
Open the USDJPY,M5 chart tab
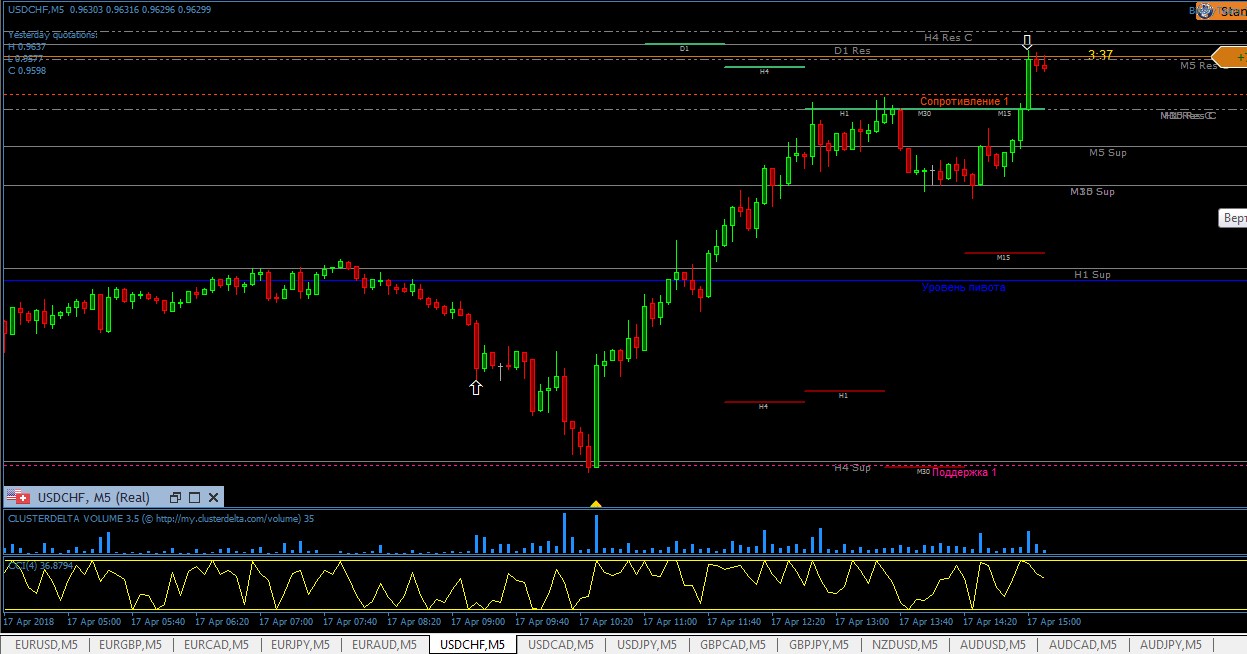[647, 645]
